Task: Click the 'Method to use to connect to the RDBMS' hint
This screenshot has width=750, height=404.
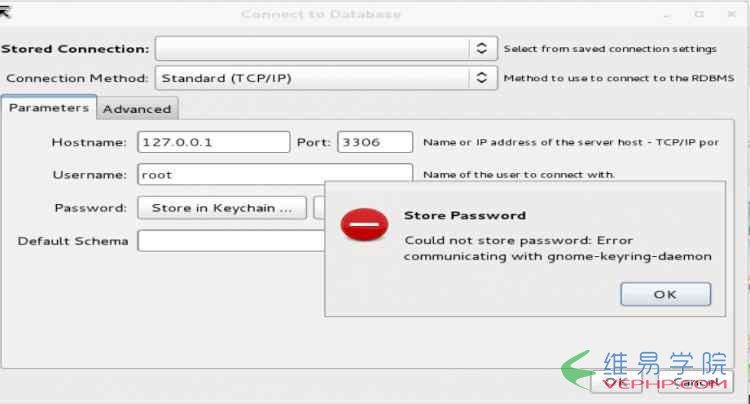Action: coord(619,78)
